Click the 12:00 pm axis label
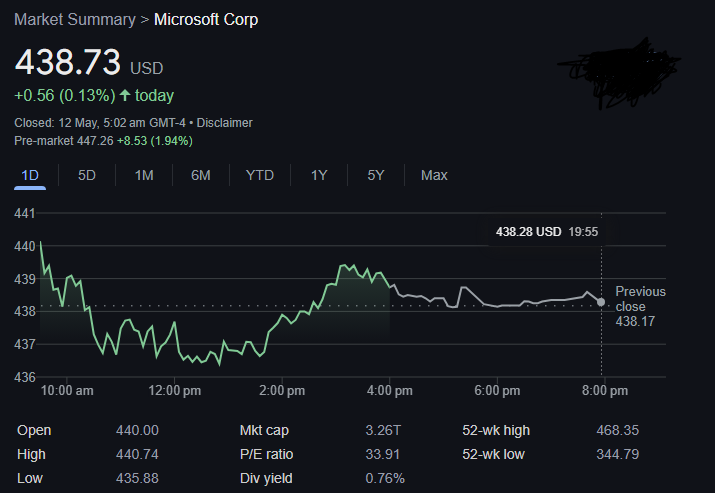The width and height of the screenshot is (715, 493). (x=175, y=391)
